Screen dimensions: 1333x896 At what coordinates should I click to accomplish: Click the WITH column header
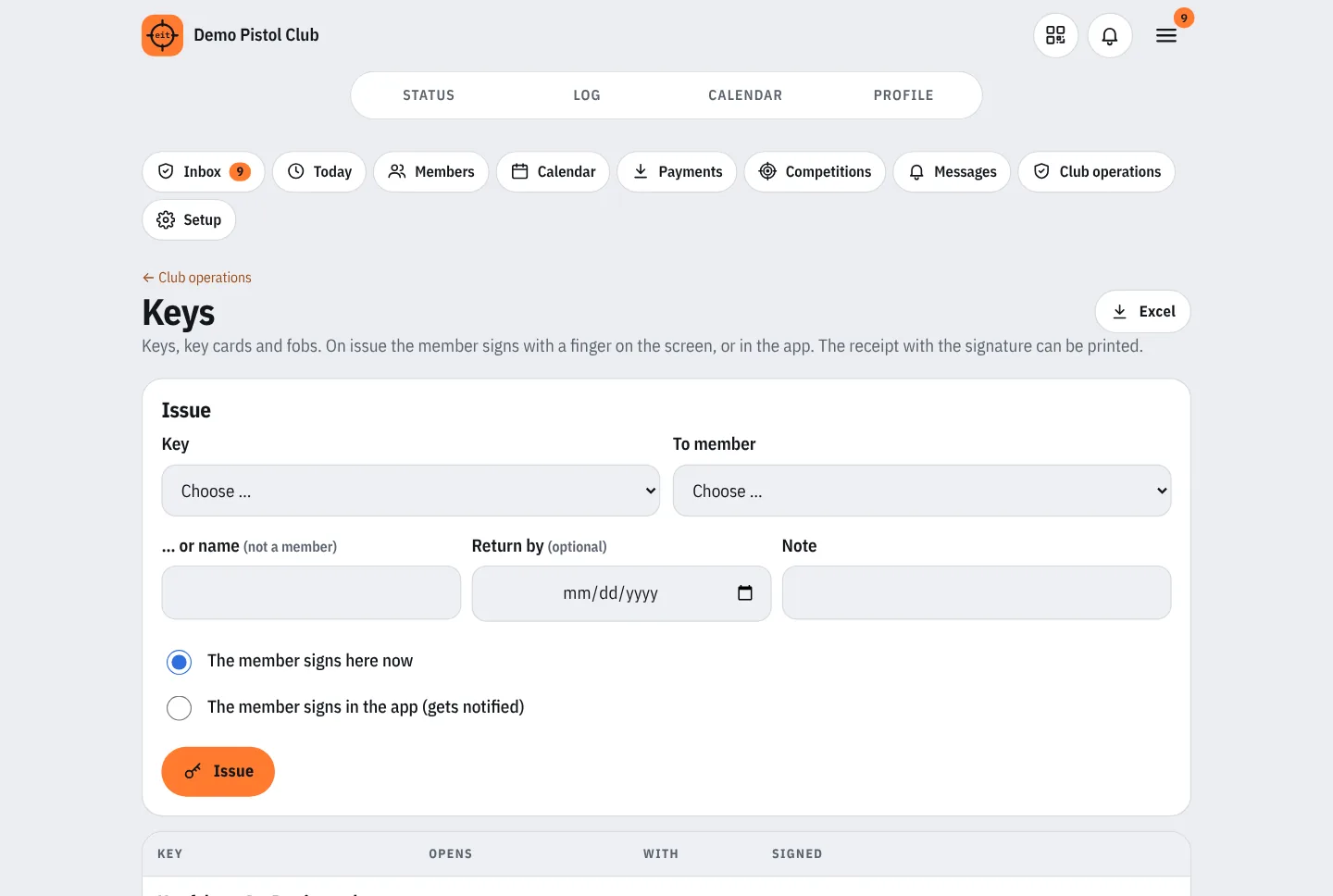[661, 854]
